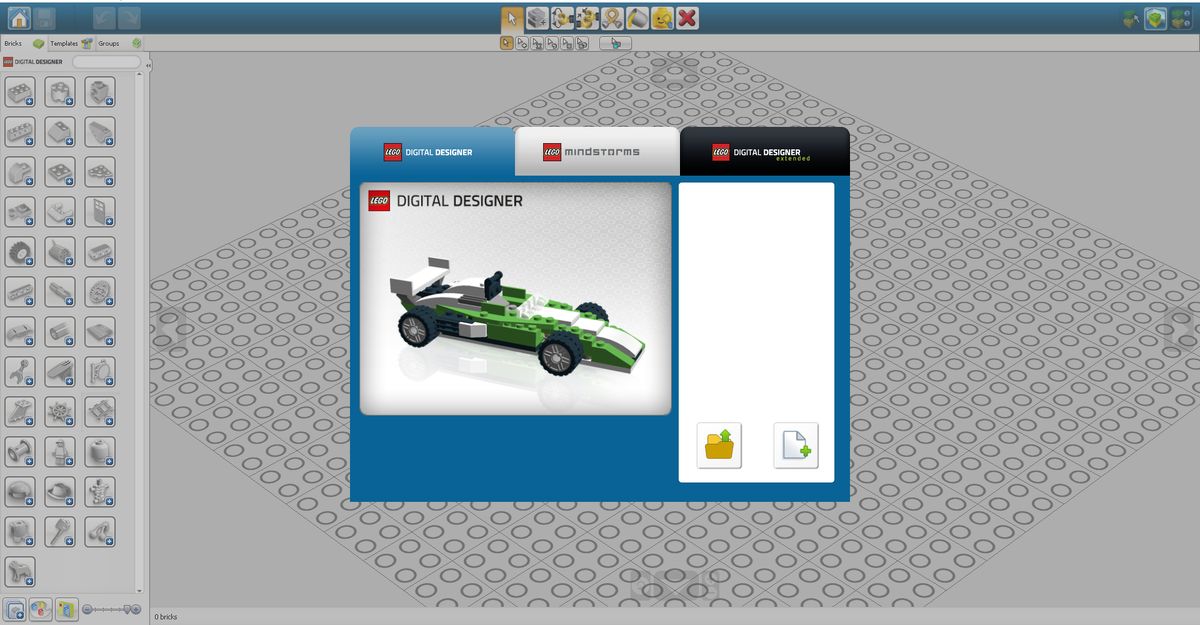1200x625 pixels.
Task: Pick the Hinge Align tool
Action: (587, 17)
